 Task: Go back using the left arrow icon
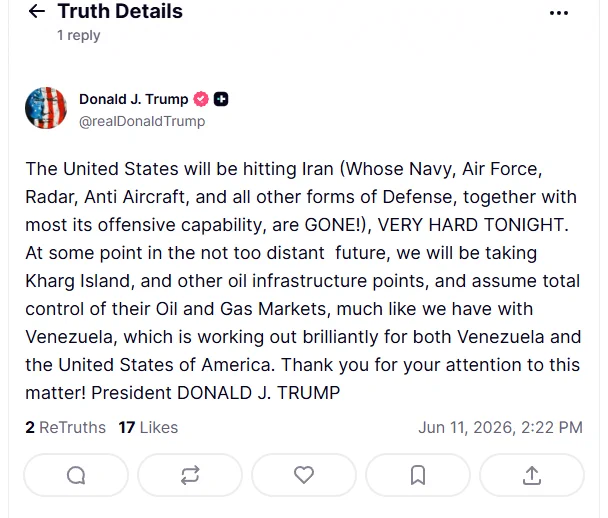37,11
